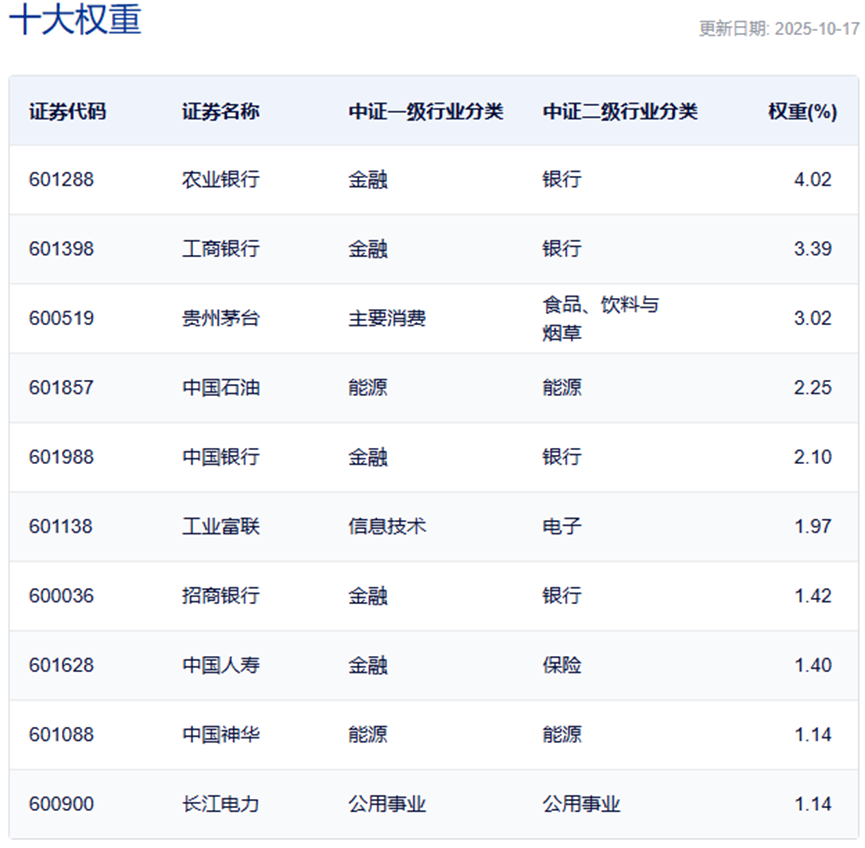Select the 农业银行 name cell
This screenshot has height=848, width=865.
[221, 180]
